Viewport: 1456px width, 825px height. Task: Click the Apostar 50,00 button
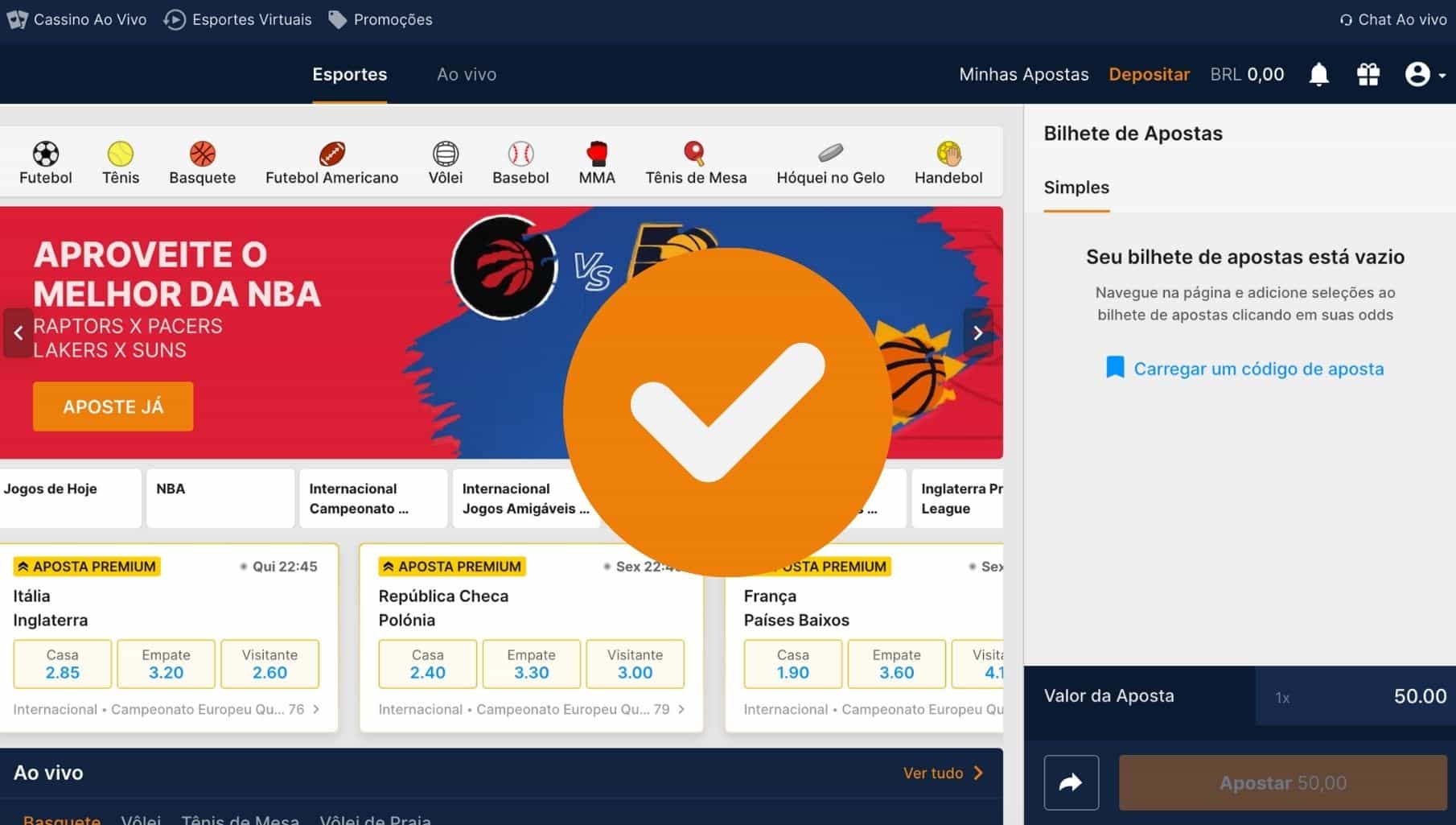point(1283,782)
